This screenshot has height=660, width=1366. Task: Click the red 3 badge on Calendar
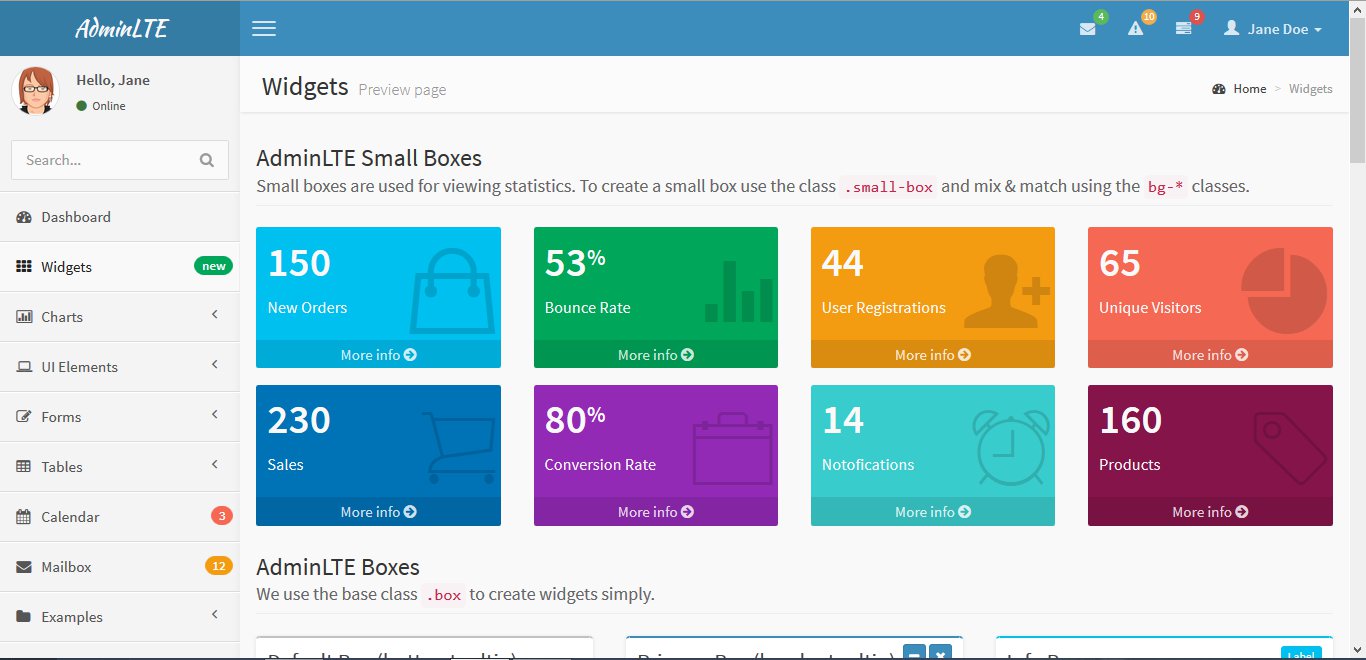pos(222,516)
